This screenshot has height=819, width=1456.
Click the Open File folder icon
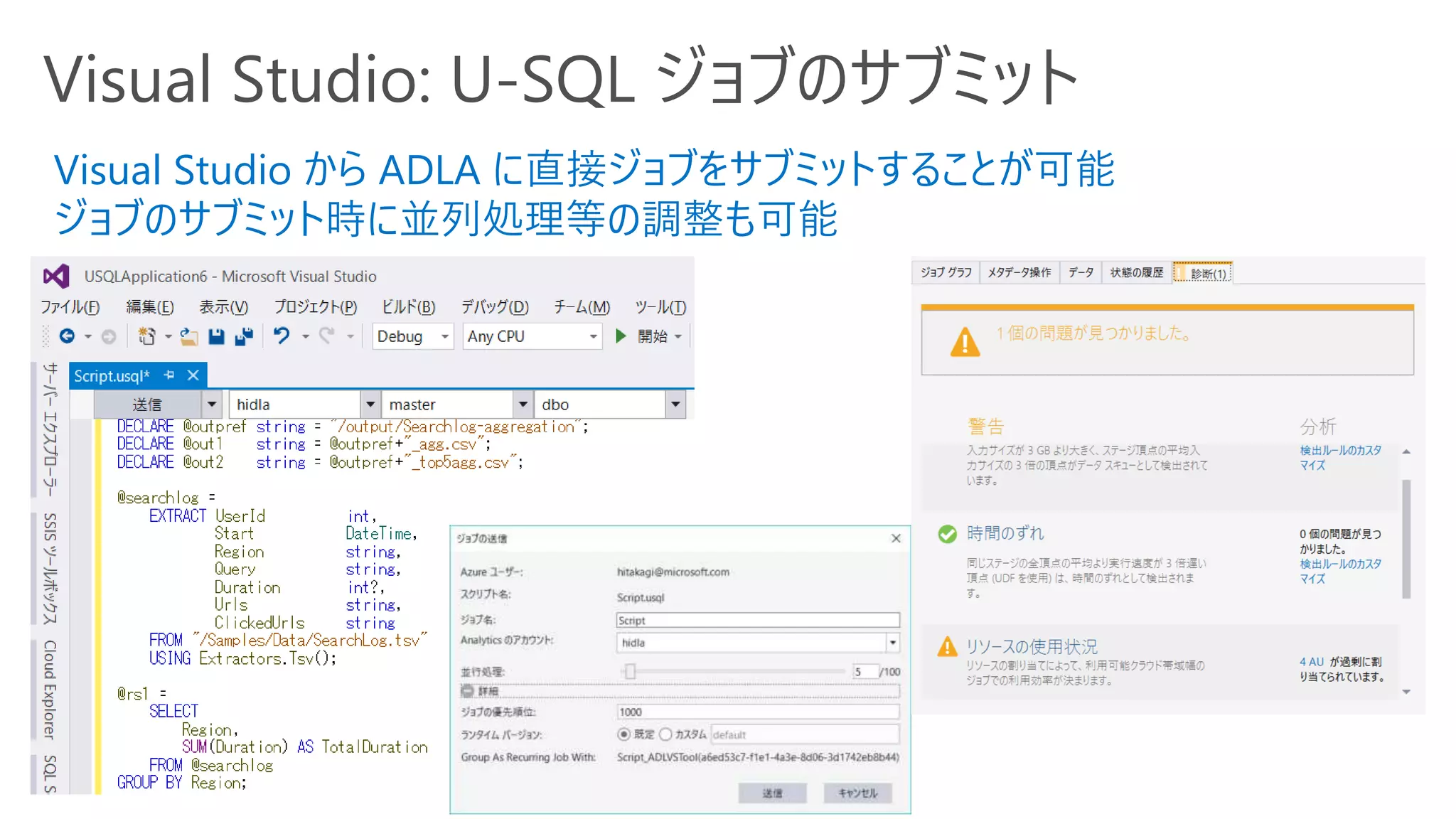(189, 336)
